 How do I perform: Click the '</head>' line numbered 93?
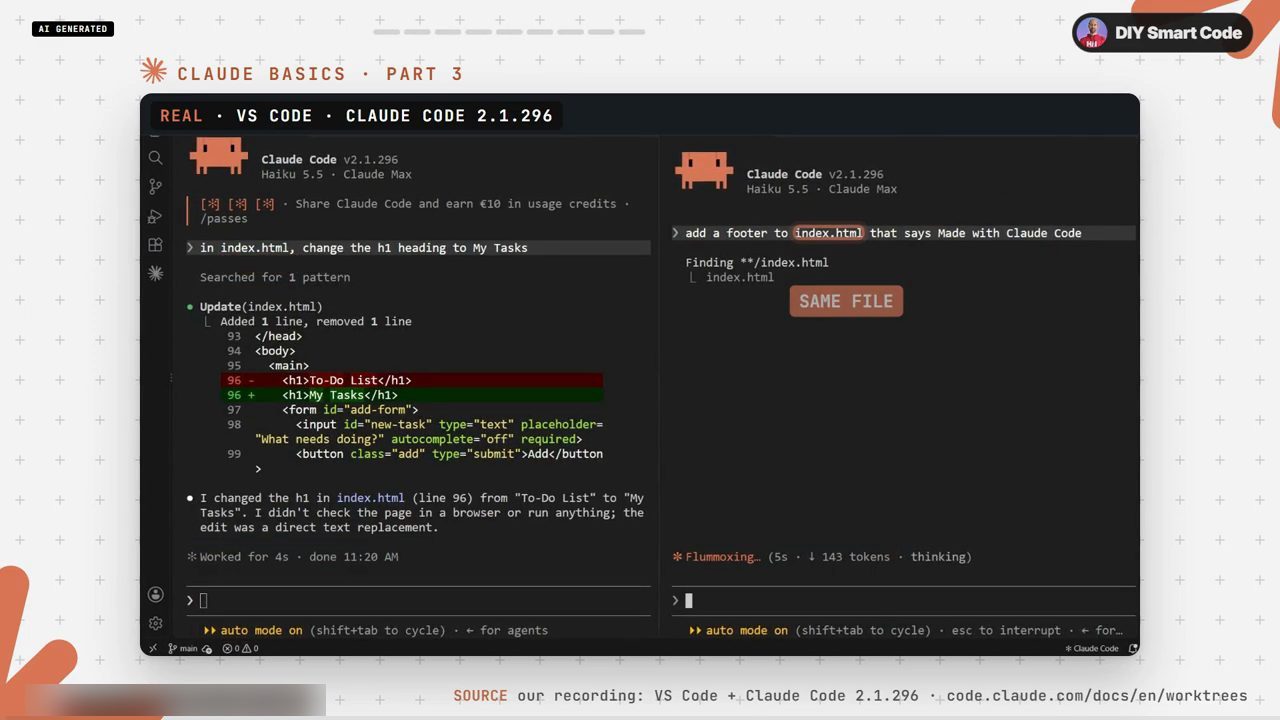click(x=278, y=336)
